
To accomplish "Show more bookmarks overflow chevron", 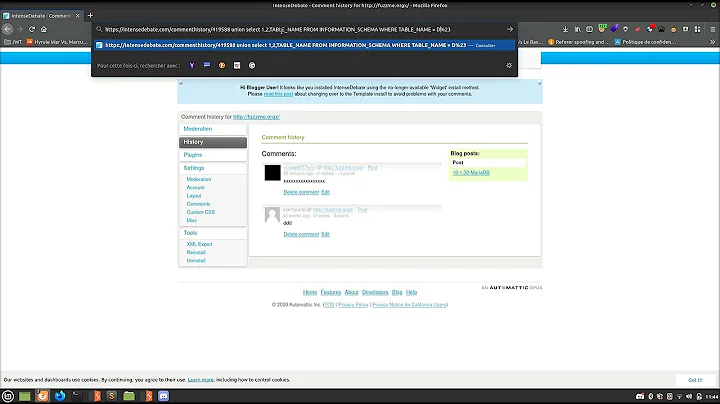I will point(713,42).
